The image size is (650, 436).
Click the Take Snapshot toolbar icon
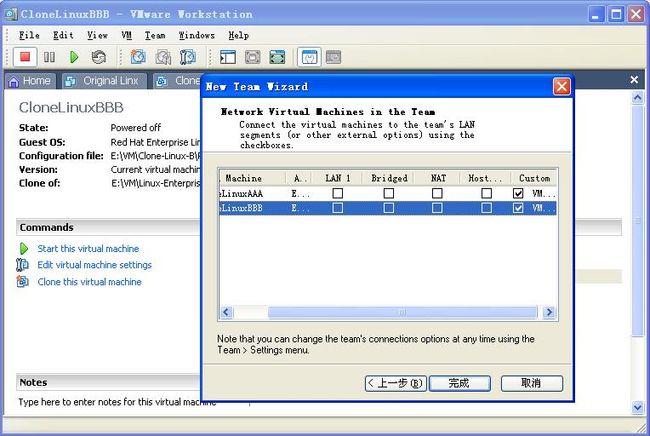[138, 57]
